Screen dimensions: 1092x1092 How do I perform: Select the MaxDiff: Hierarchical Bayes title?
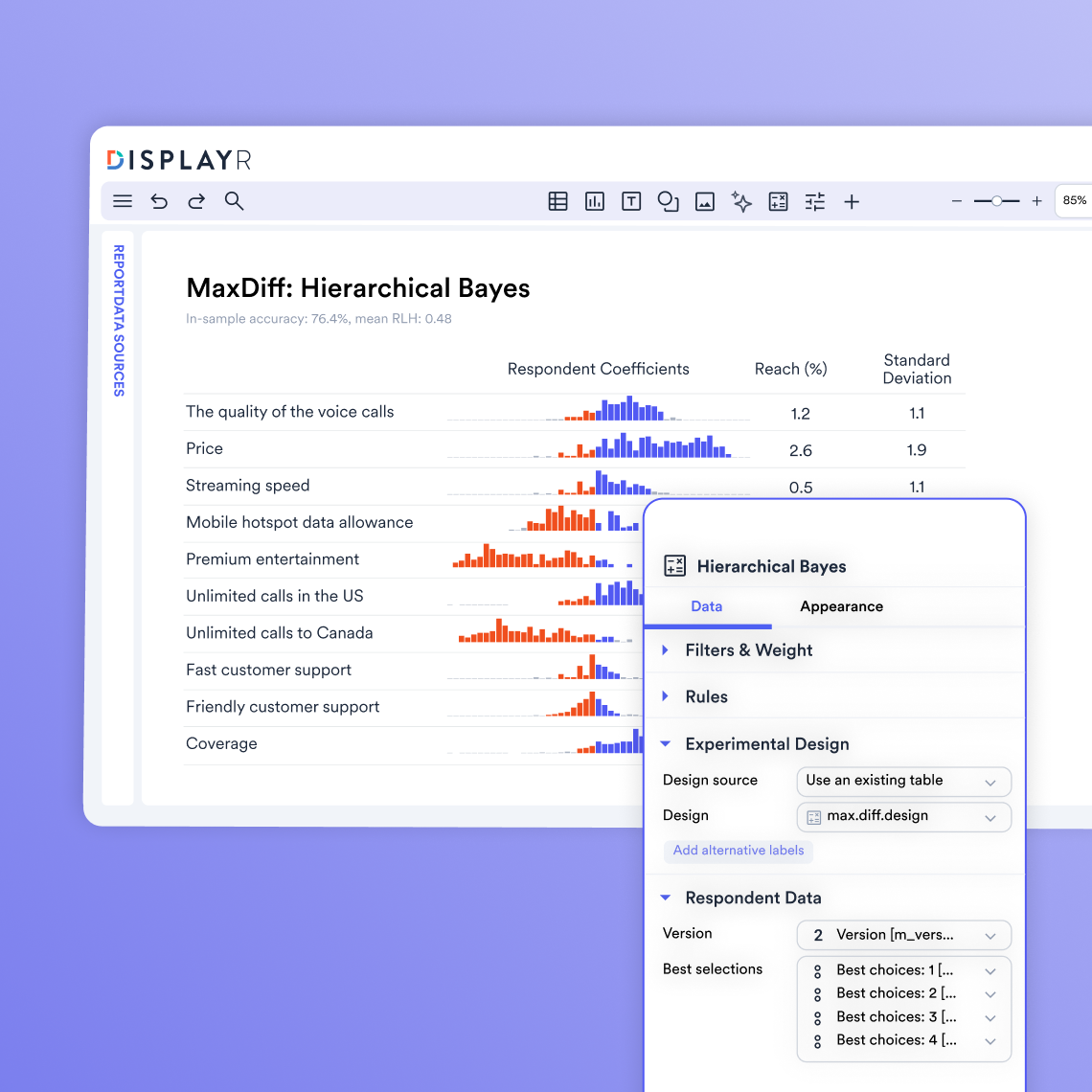[x=358, y=287]
